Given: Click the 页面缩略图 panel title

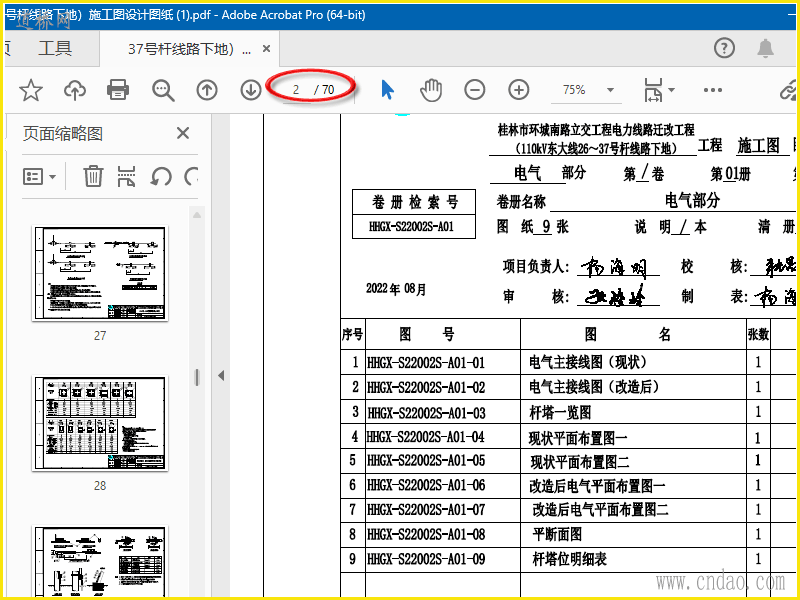Looking at the screenshot, I should point(63,134).
